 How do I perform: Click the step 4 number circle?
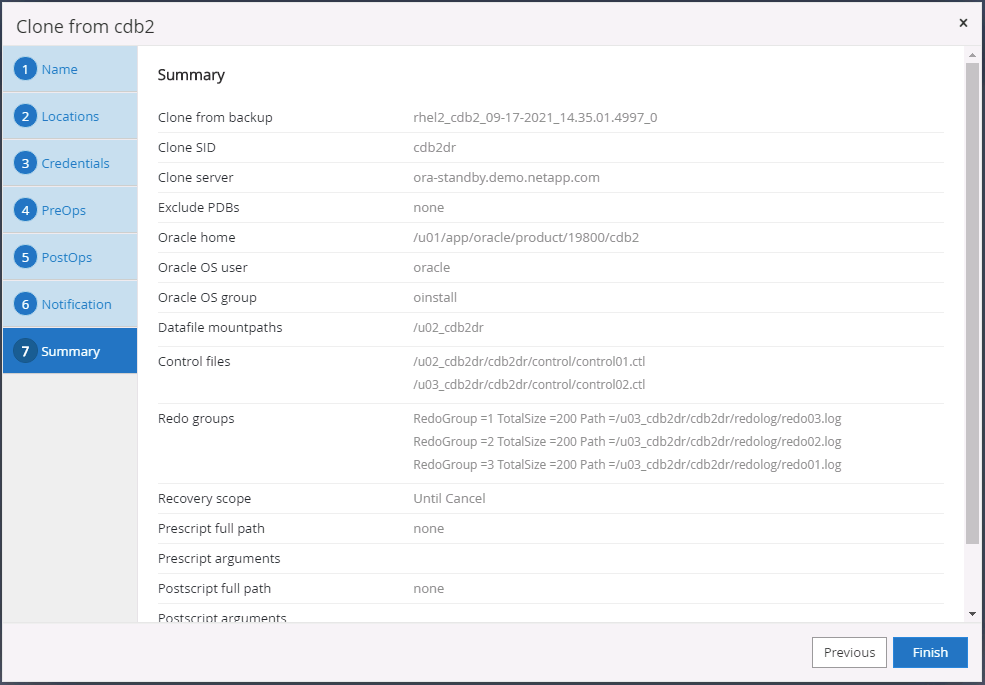pos(26,211)
